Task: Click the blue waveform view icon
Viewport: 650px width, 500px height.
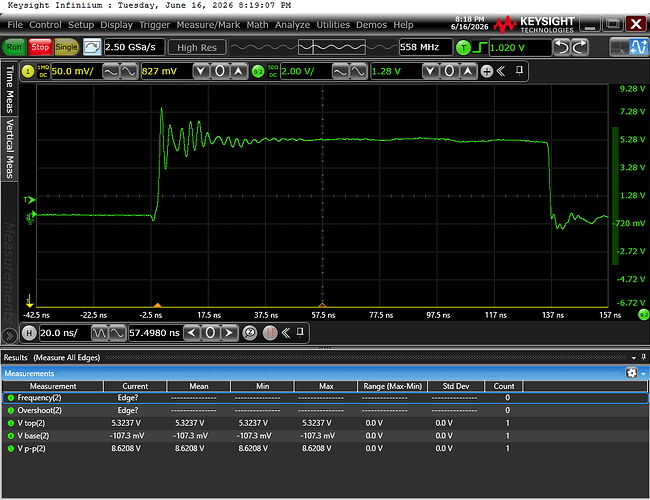Action: [638, 47]
